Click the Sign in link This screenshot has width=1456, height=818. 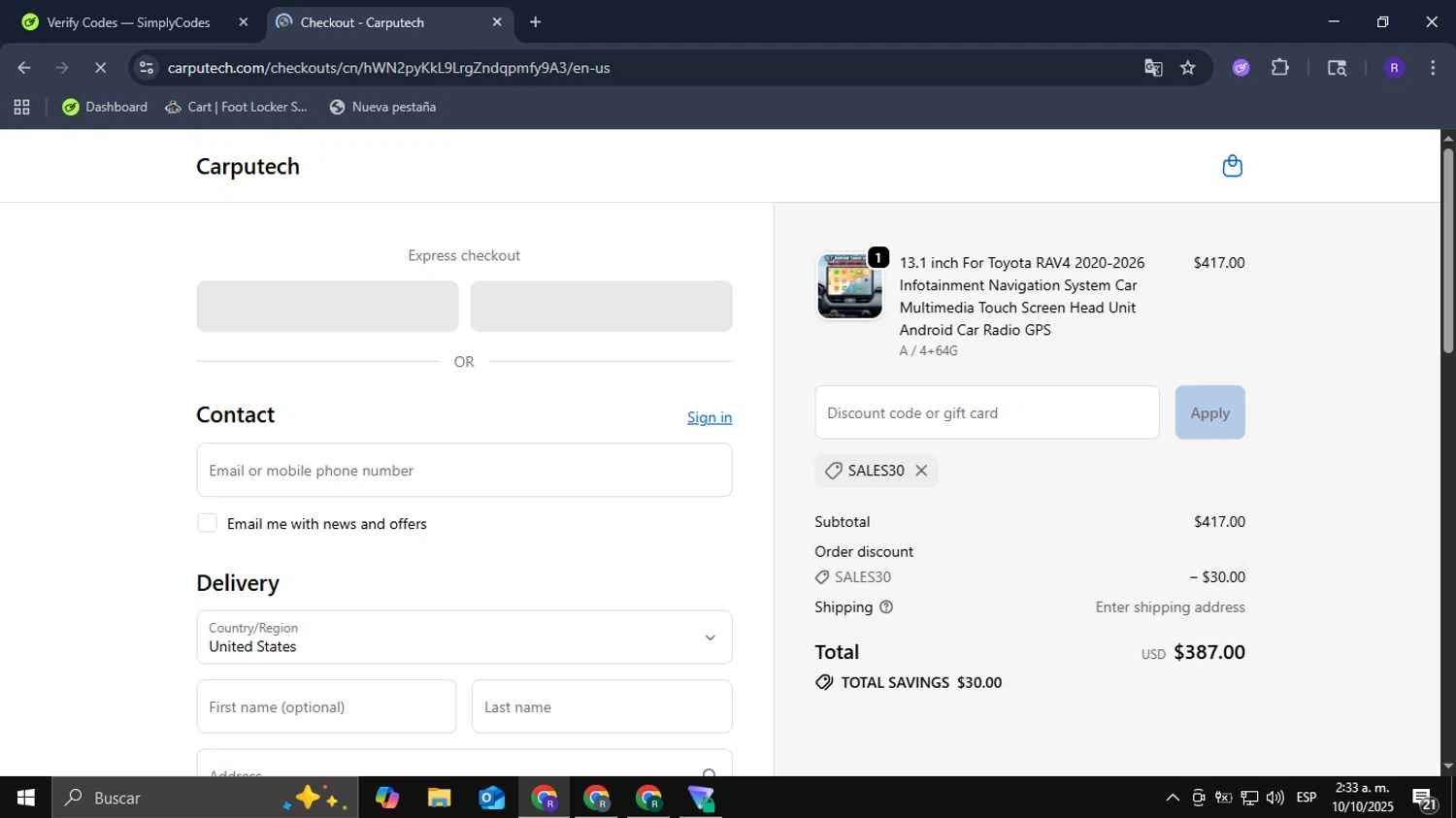click(710, 417)
